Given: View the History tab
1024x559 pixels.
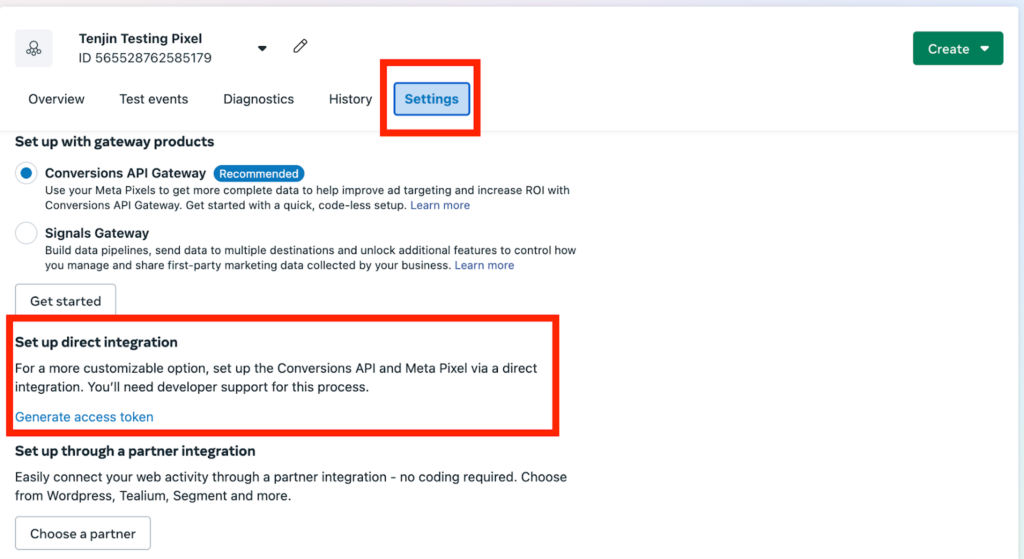Looking at the screenshot, I should pos(350,99).
